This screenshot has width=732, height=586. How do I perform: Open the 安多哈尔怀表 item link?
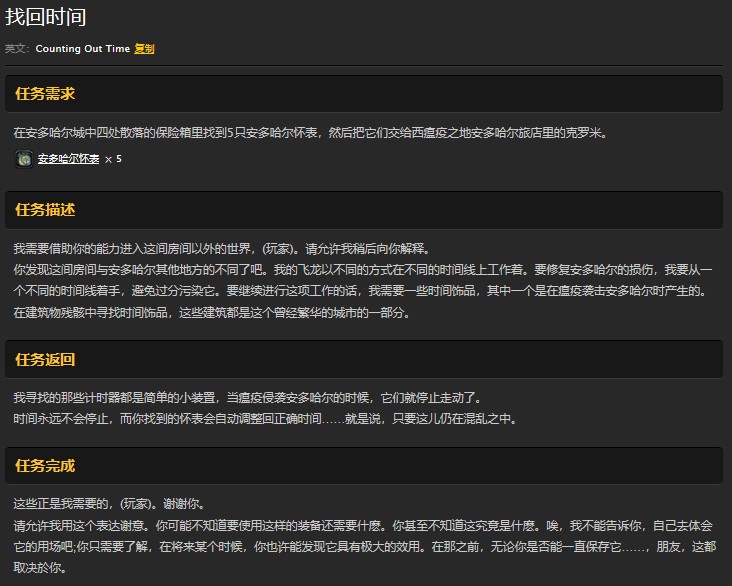(68, 159)
